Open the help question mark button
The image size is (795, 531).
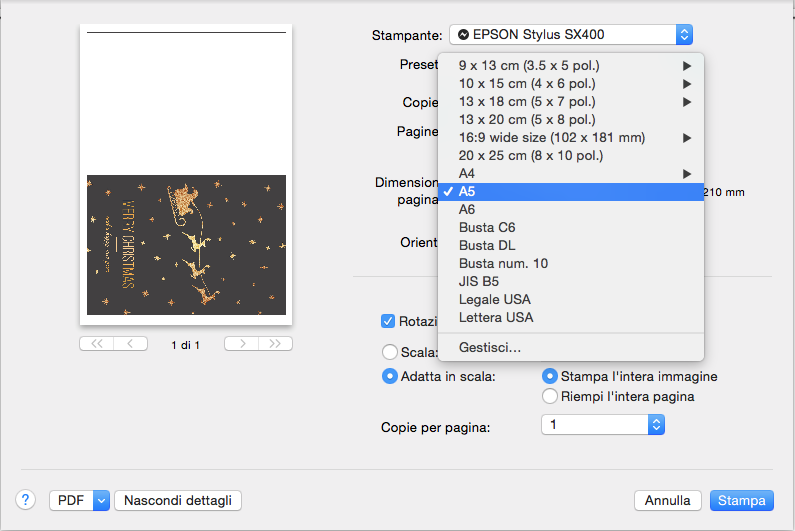point(25,500)
